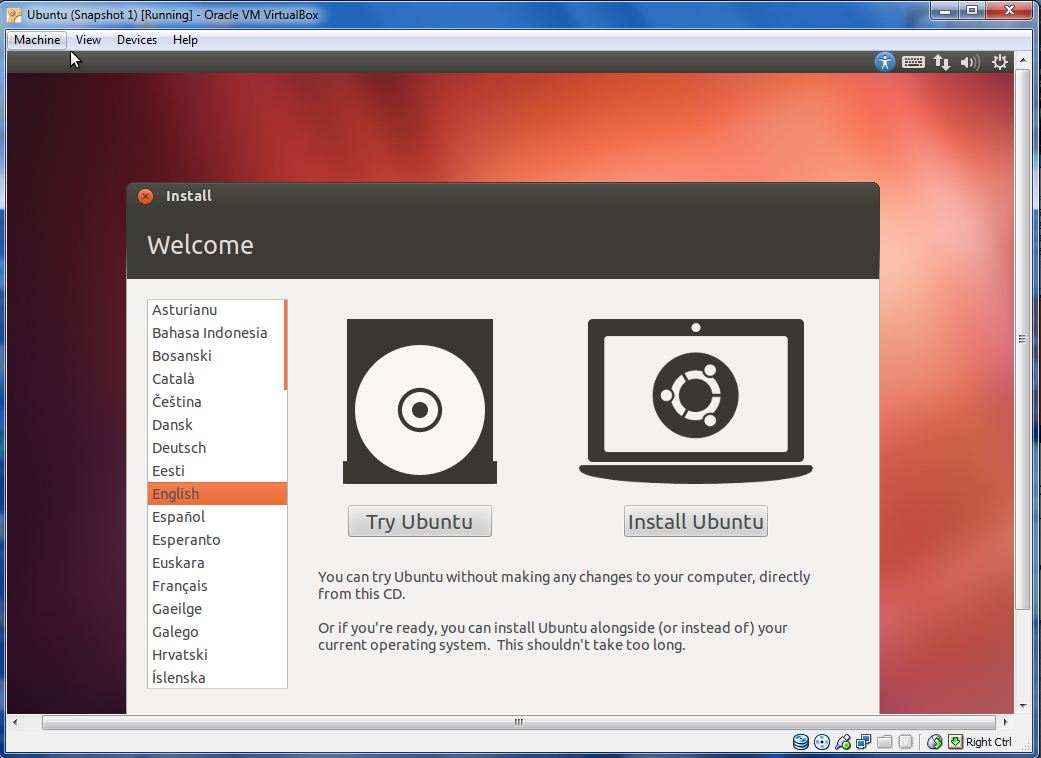Click the VM window vertical scrollbar thumb
The height and width of the screenshot is (758, 1041).
click(1022, 339)
